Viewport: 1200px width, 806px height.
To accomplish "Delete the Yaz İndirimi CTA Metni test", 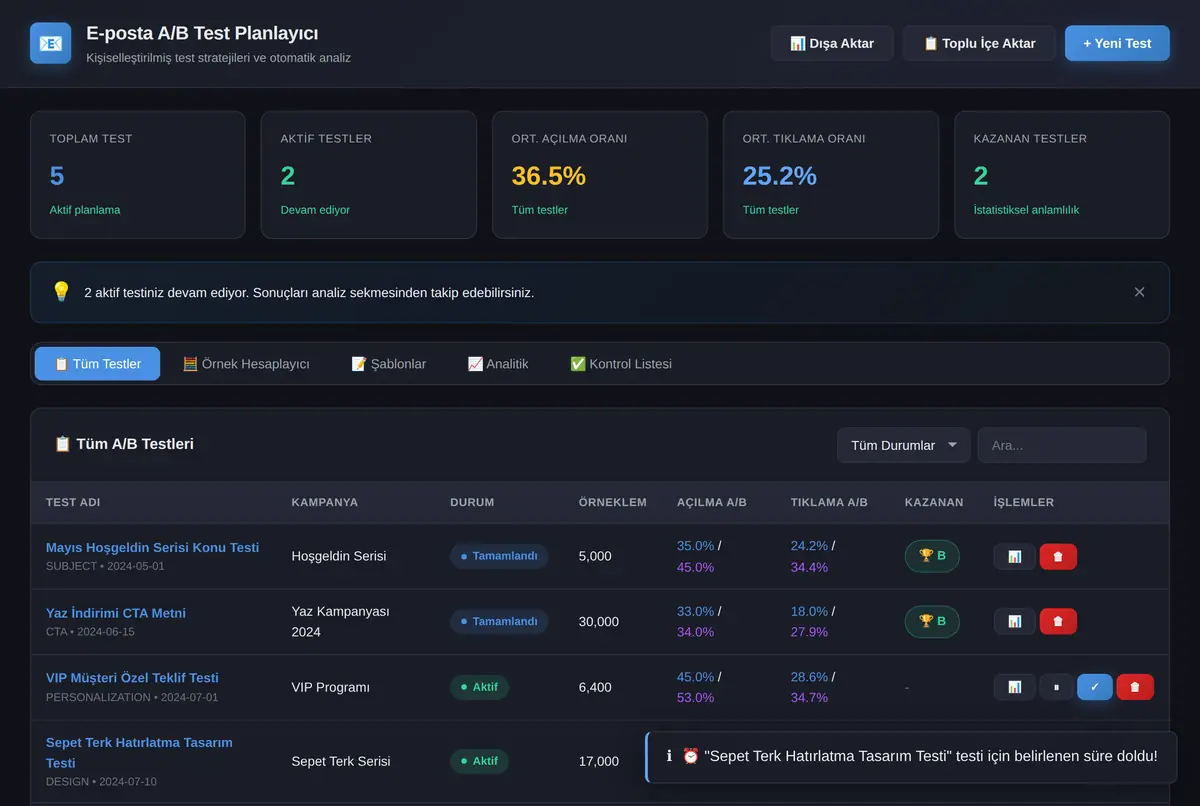I will point(1058,622).
